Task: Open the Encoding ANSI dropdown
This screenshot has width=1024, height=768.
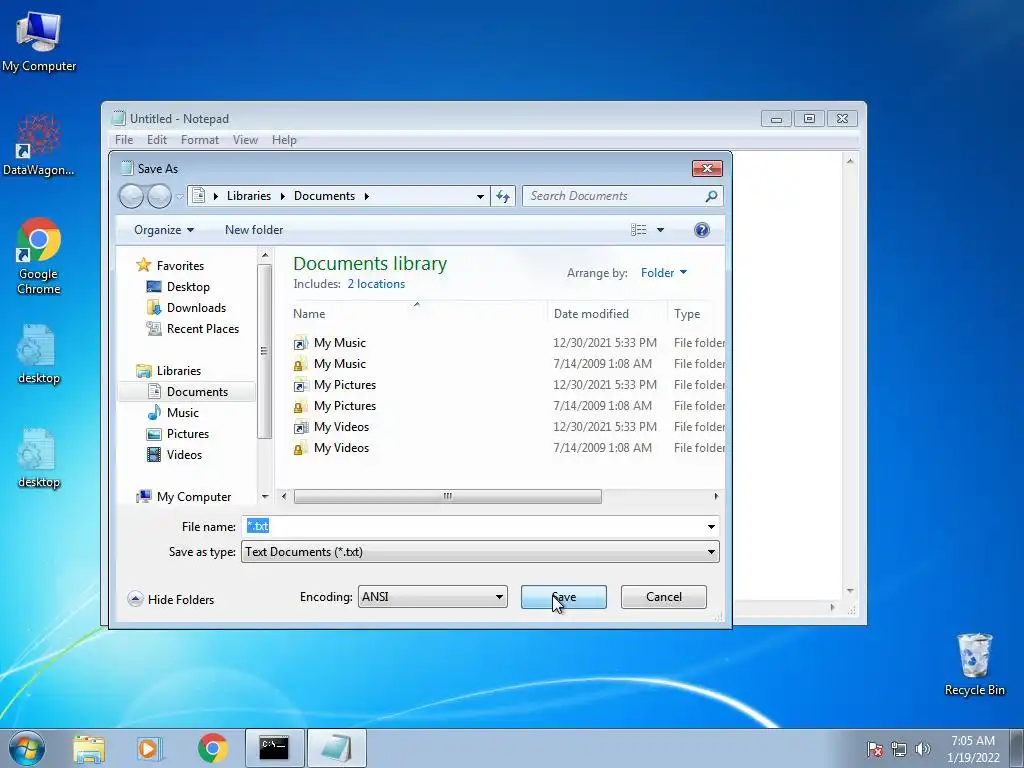Action: (432, 597)
